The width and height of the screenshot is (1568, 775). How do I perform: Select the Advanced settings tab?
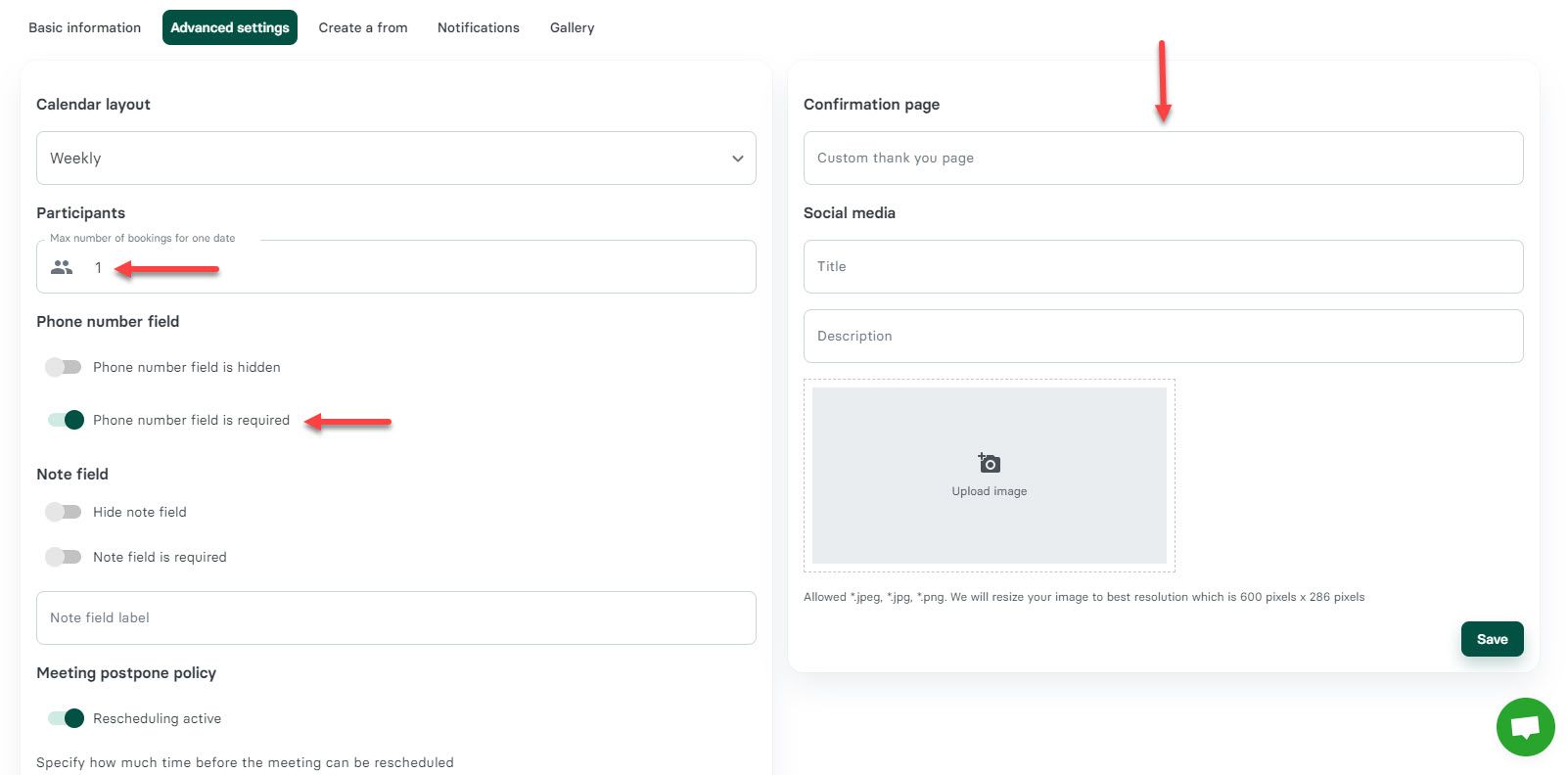click(x=229, y=27)
